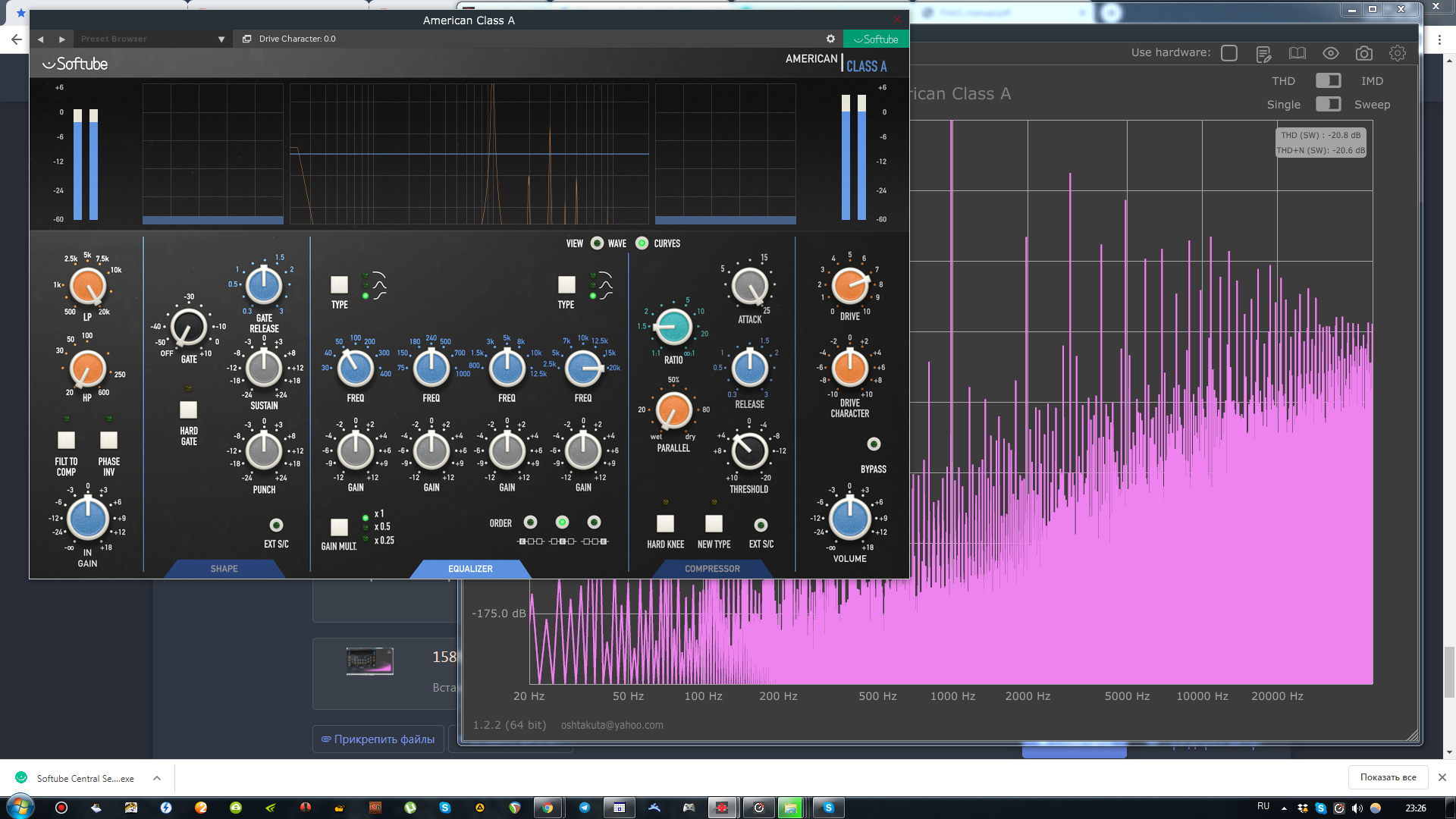1456x819 pixels.
Task: Open the manual book icon in analyzer
Action: pos(1298,53)
